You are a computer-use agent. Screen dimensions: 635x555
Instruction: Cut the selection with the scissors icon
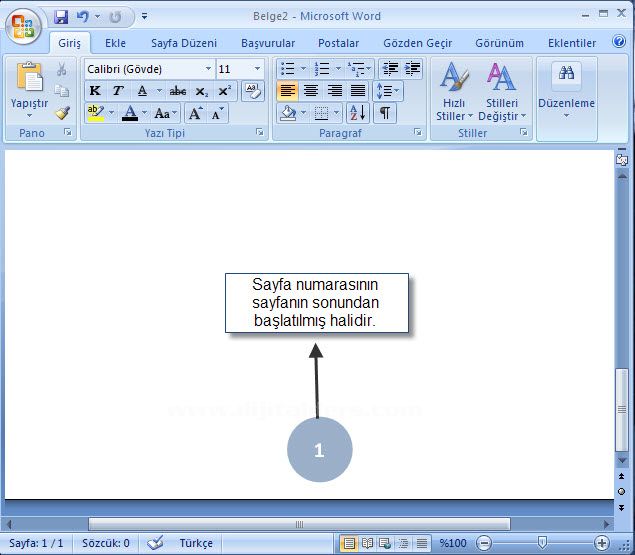point(62,69)
